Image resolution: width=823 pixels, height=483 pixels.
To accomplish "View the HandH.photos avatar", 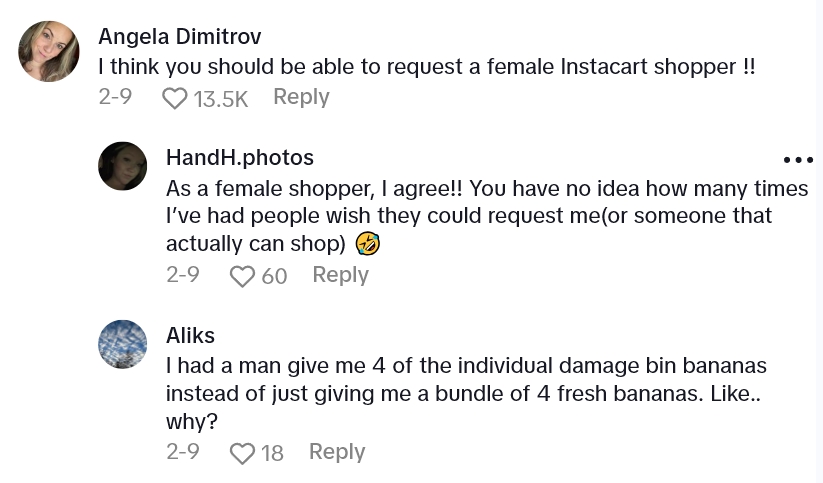I will [122, 166].
